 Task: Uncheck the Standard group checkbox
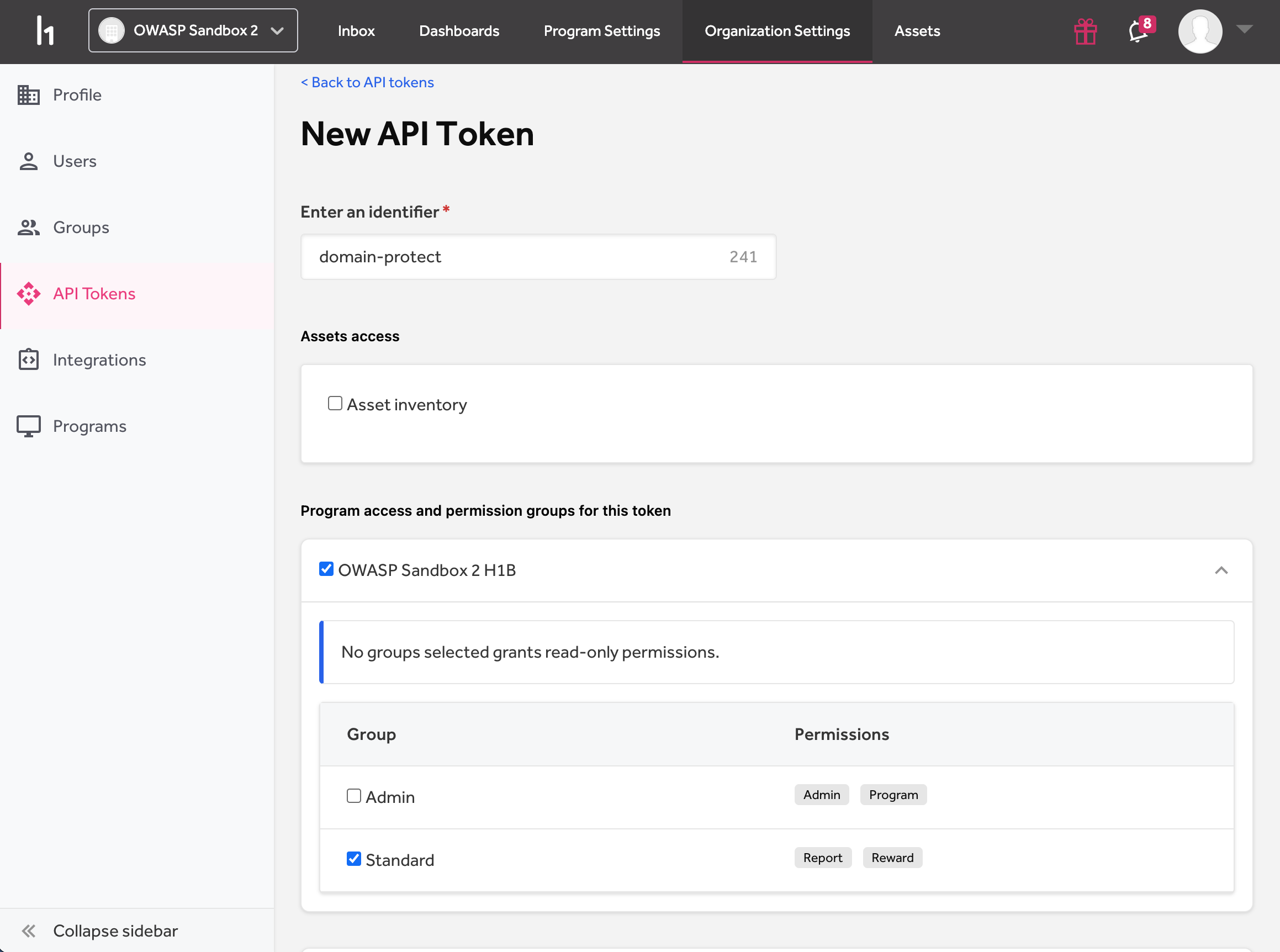click(354, 859)
